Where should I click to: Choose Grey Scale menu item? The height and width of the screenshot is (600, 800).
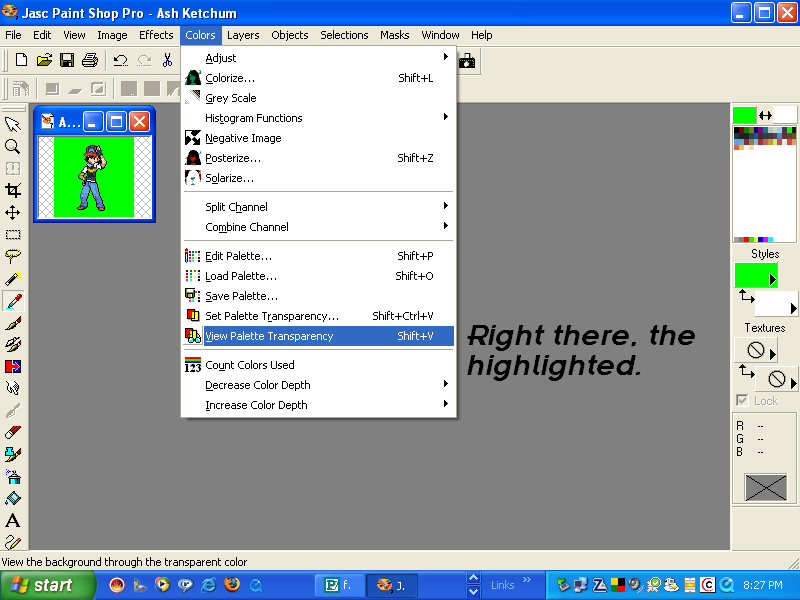pyautogui.click(x=318, y=98)
